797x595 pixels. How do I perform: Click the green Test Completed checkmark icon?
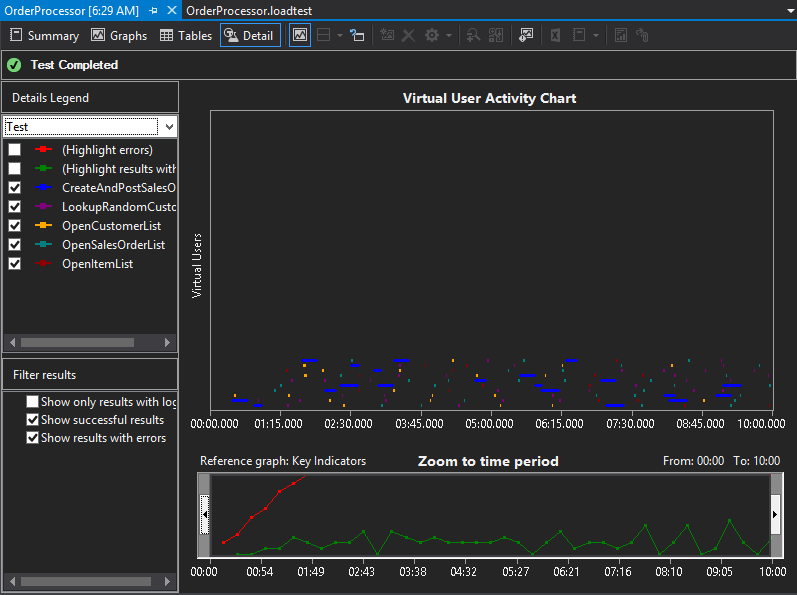[14, 65]
